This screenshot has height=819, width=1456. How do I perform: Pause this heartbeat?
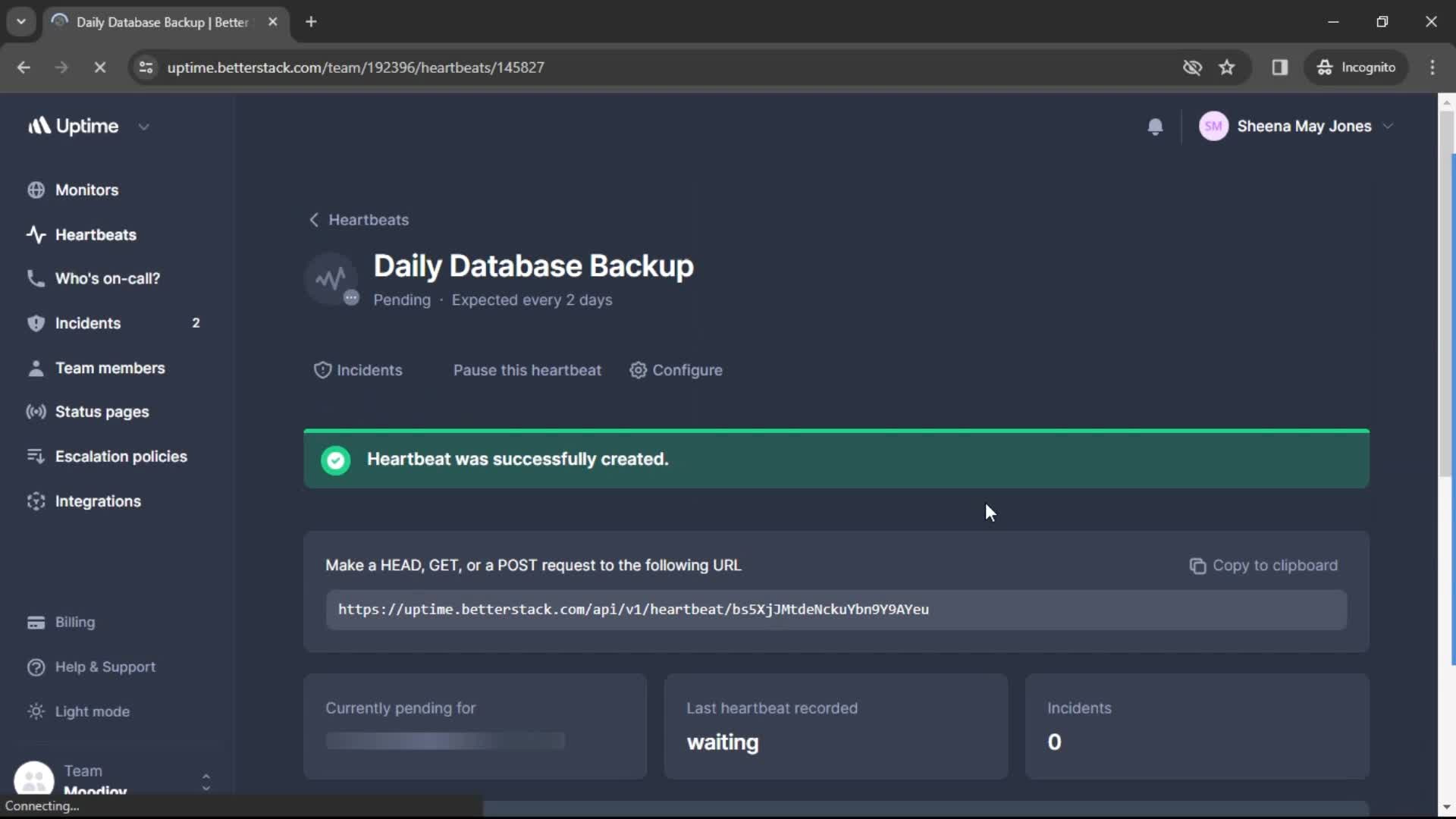click(x=527, y=371)
